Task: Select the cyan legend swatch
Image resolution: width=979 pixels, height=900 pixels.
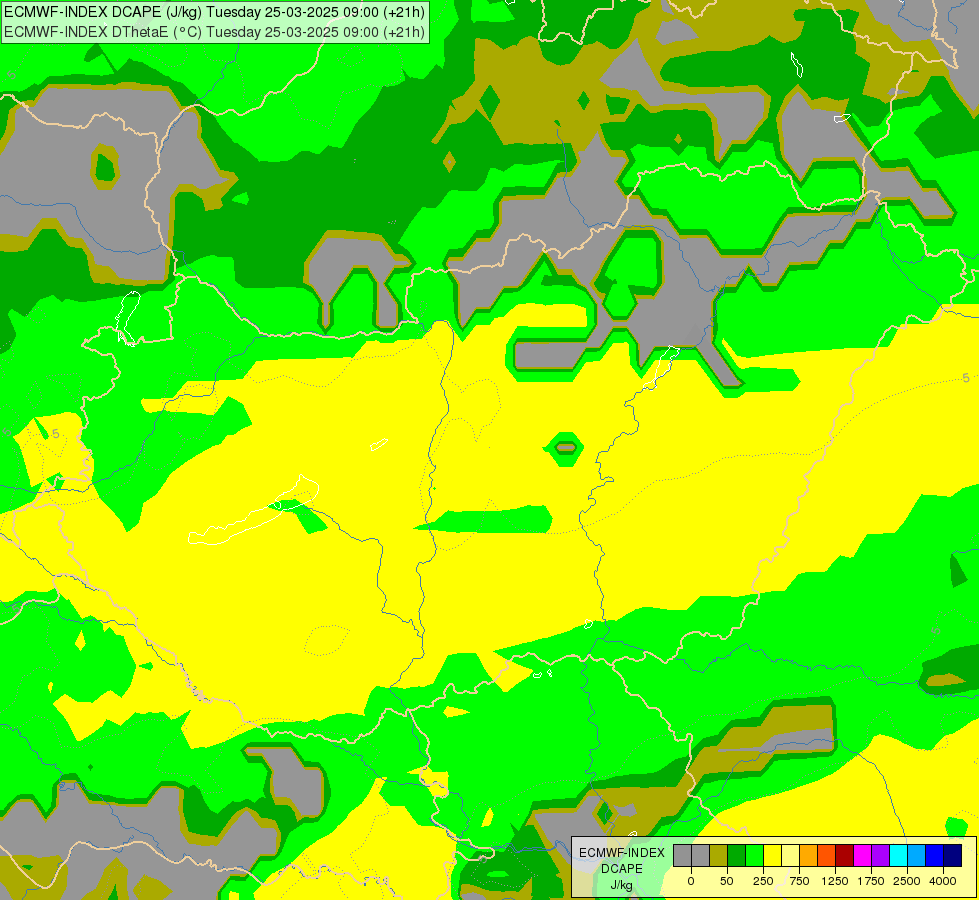Action: 899,856
